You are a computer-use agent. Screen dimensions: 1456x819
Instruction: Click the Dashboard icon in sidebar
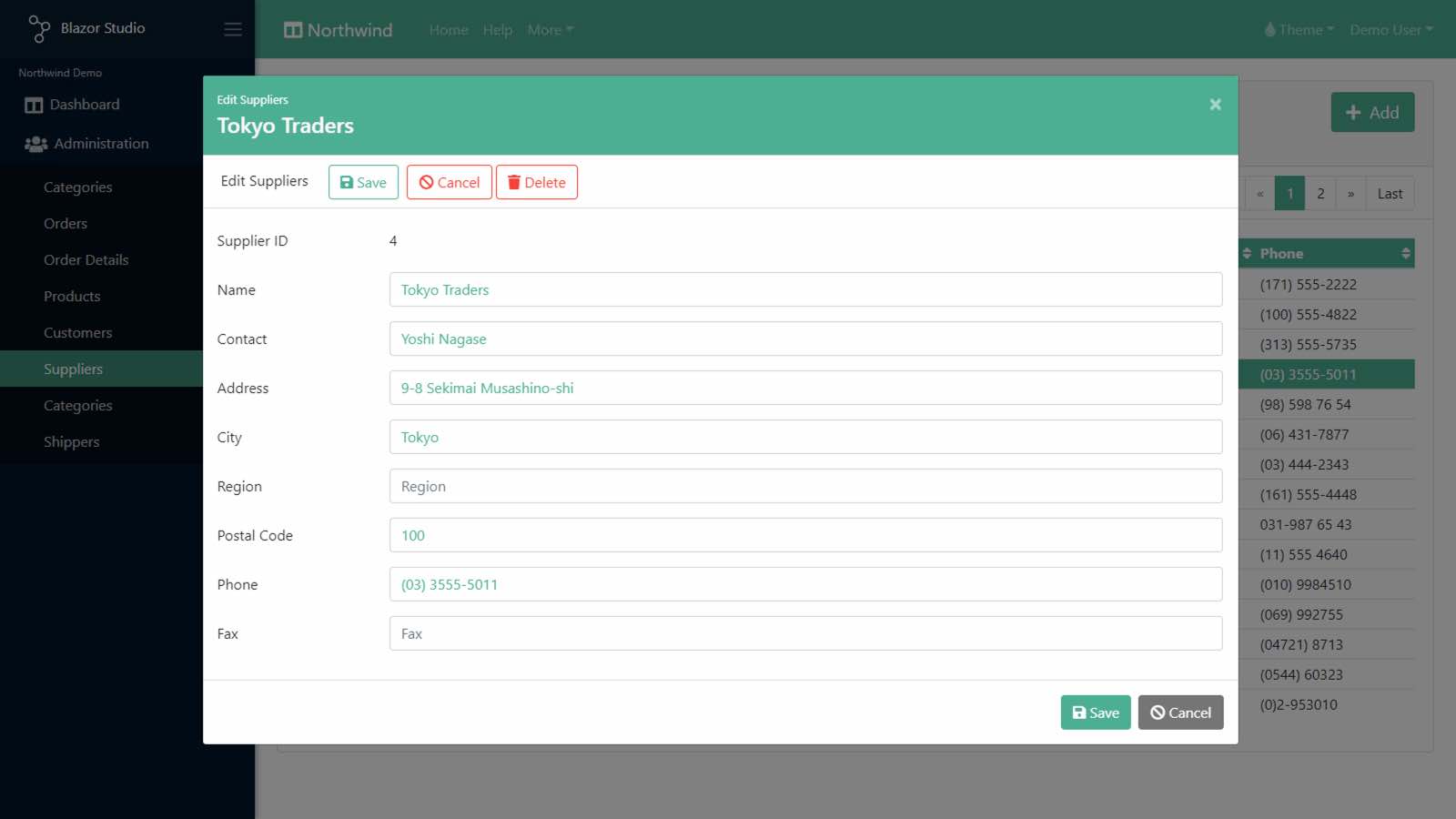click(x=34, y=105)
